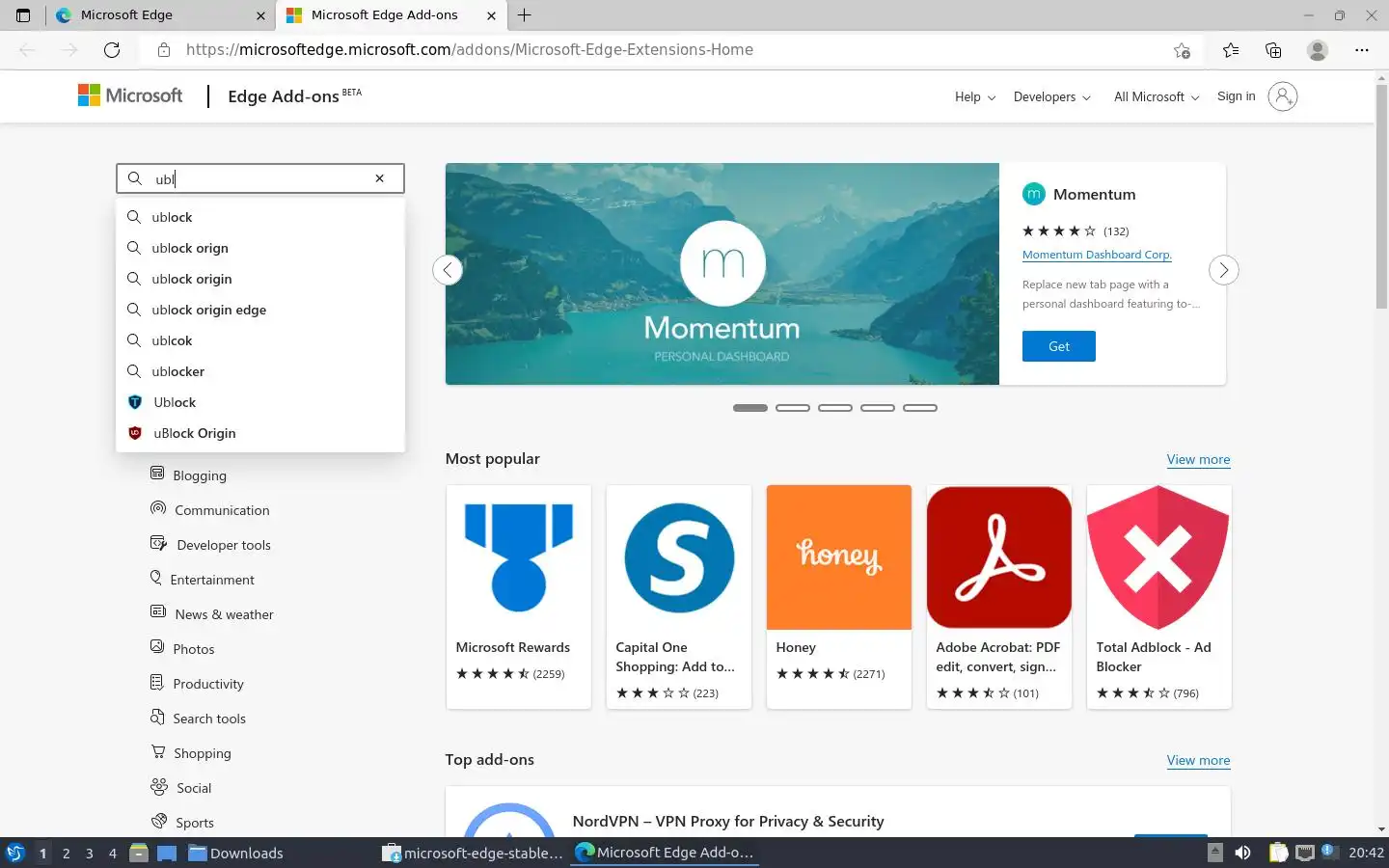Expand the All Microsoft dropdown
This screenshot has height=868, width=1389.
(1157, 96)
